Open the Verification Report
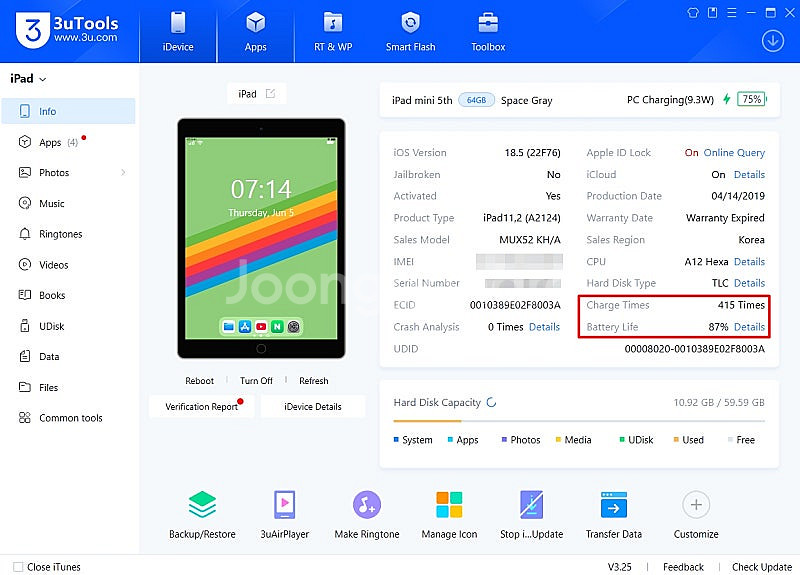The image size is (800, 575). [x=202, y=407]
